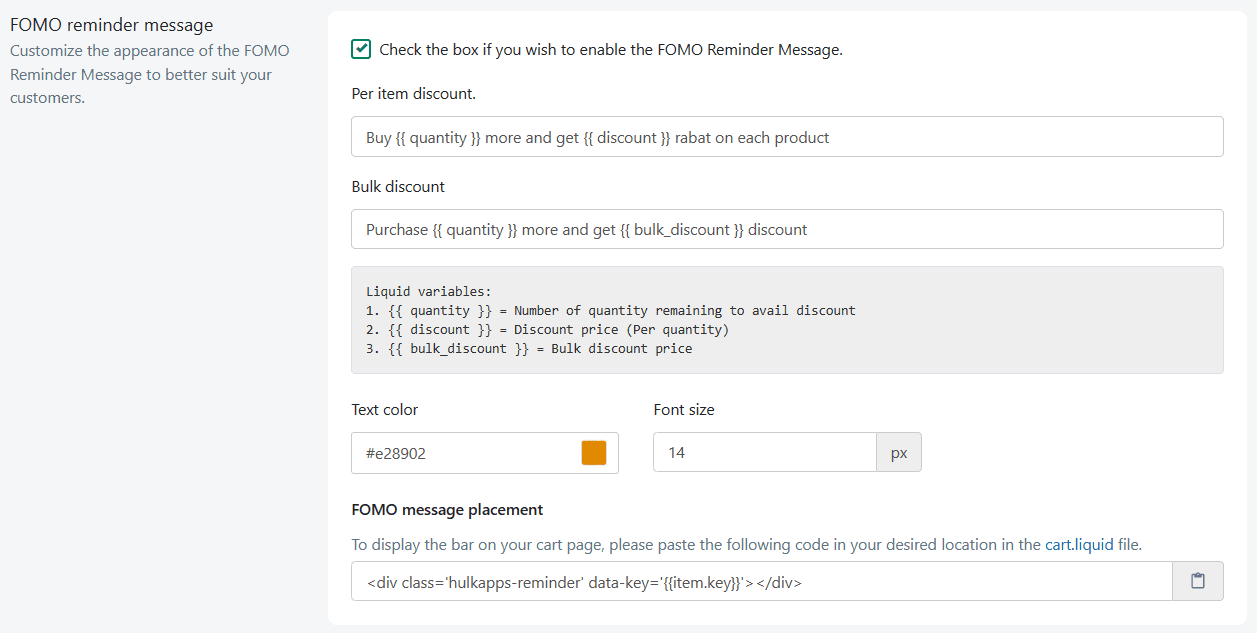The width and height of the screenshot is (1257, 633).
Task: Copy the FOMO placement code to clipboard
Action: point(1197,581)
